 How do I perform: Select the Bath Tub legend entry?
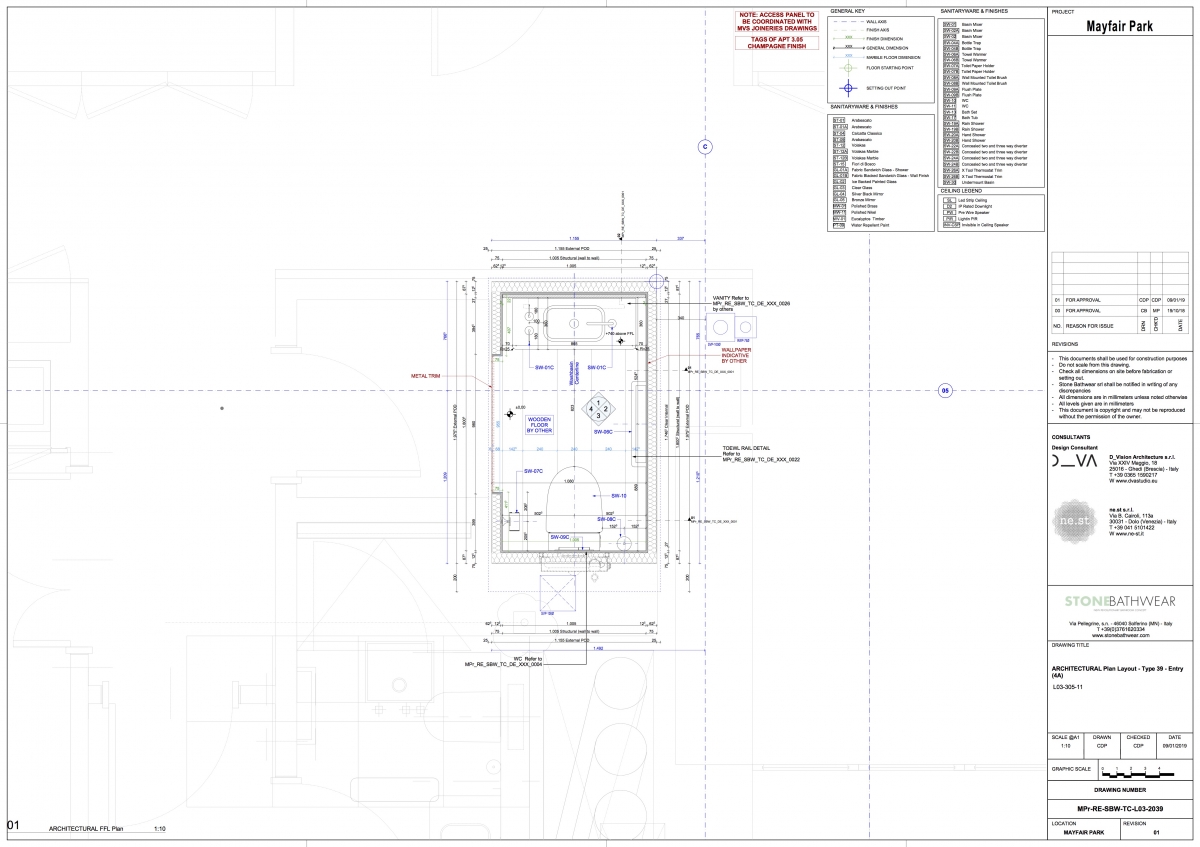[961, 117]
